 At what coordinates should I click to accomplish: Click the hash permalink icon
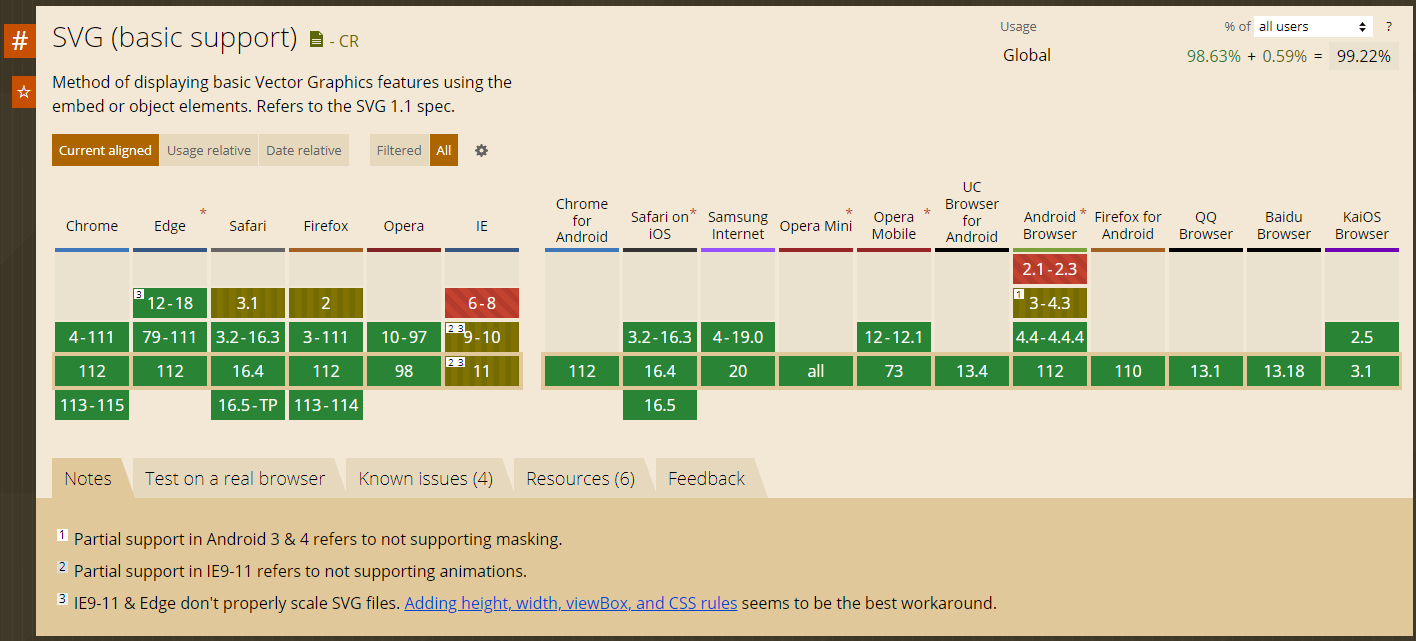pos(20,42)
